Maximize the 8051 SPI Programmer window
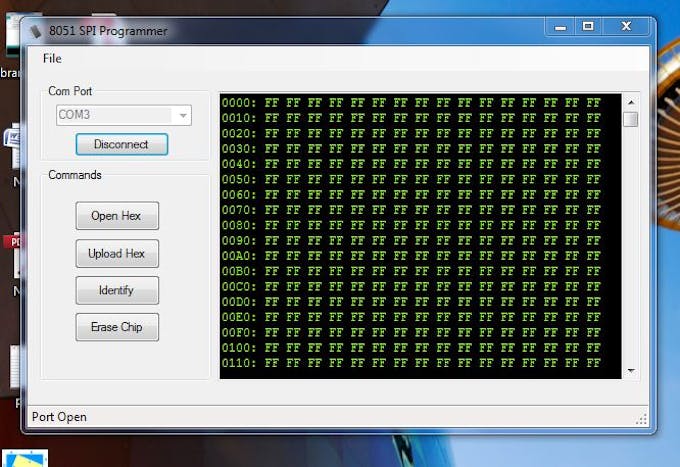 tap(588, 26)
